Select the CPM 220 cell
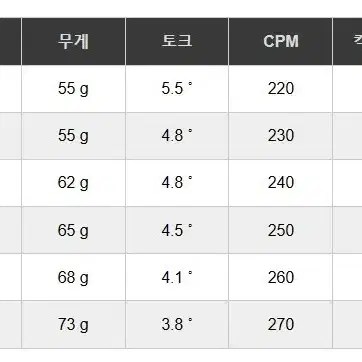This screenshot has height=362, width=362. tap(281, 89)
